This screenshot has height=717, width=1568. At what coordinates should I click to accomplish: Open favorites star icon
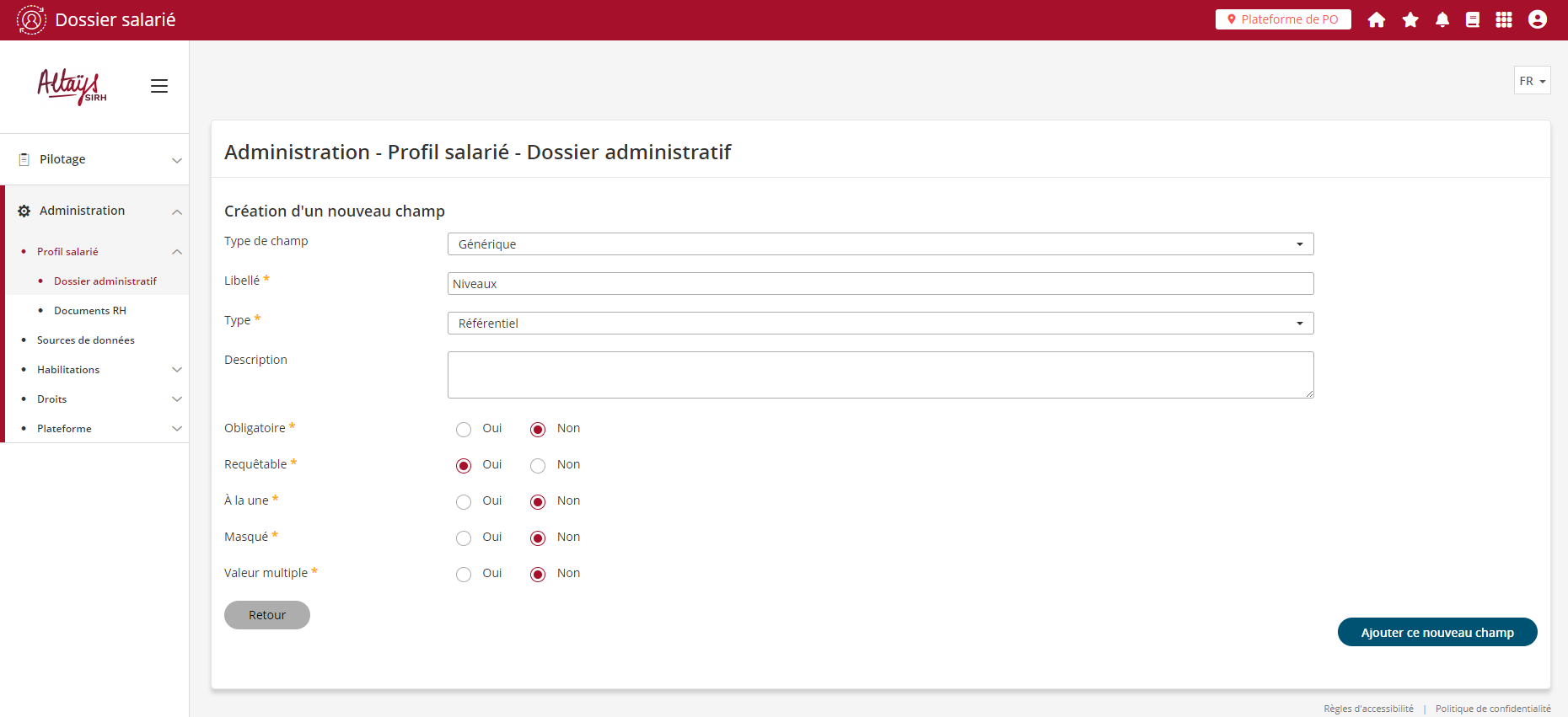[1410, 19]
